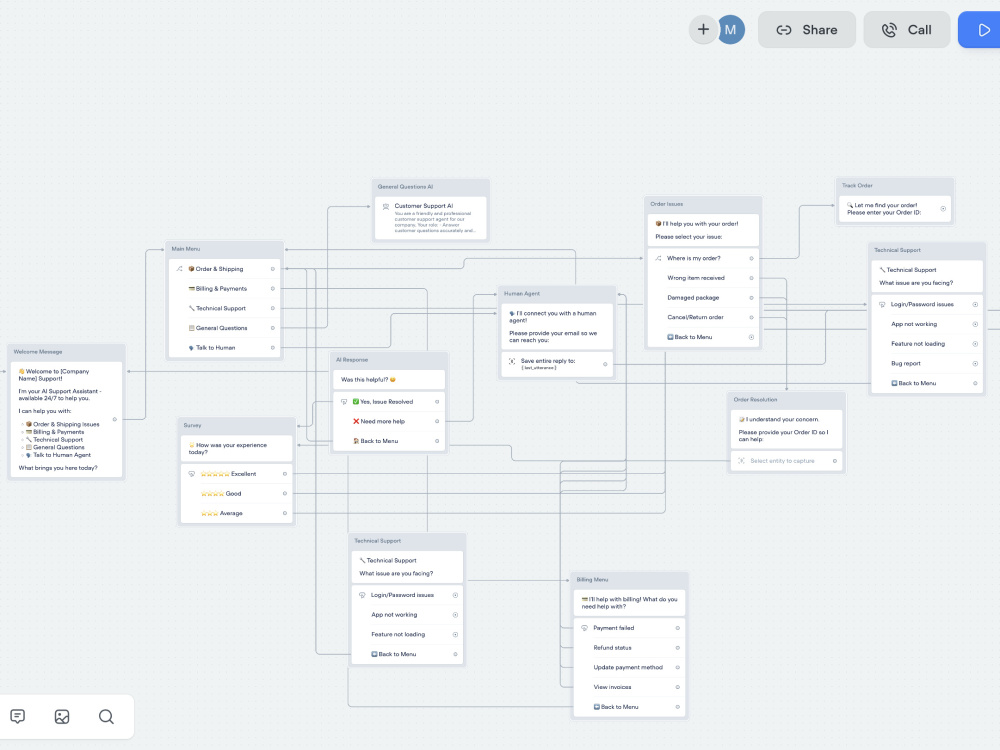Click the Order Issues block title
Image resolution: width=1000 pixels, height=750 pixels.
[x=666, y=204]
